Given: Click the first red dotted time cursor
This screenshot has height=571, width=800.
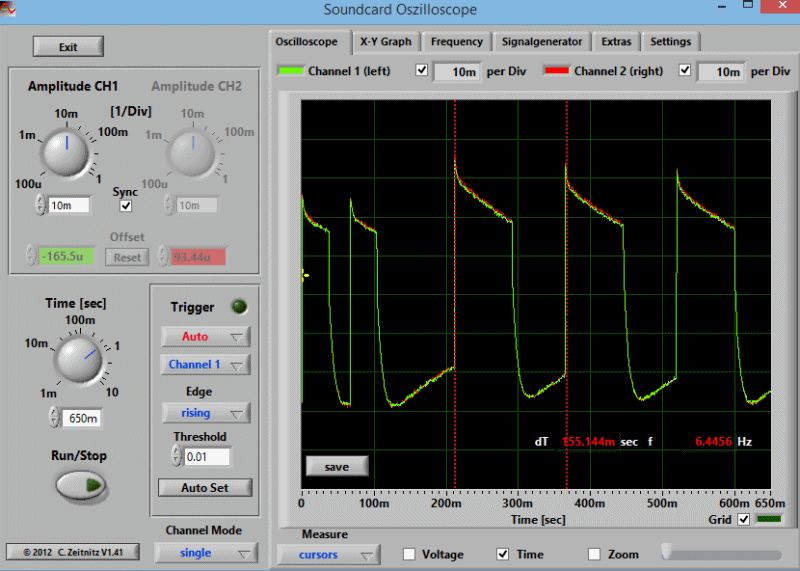Looking at the screenshot, I should [x=455, y=294].
